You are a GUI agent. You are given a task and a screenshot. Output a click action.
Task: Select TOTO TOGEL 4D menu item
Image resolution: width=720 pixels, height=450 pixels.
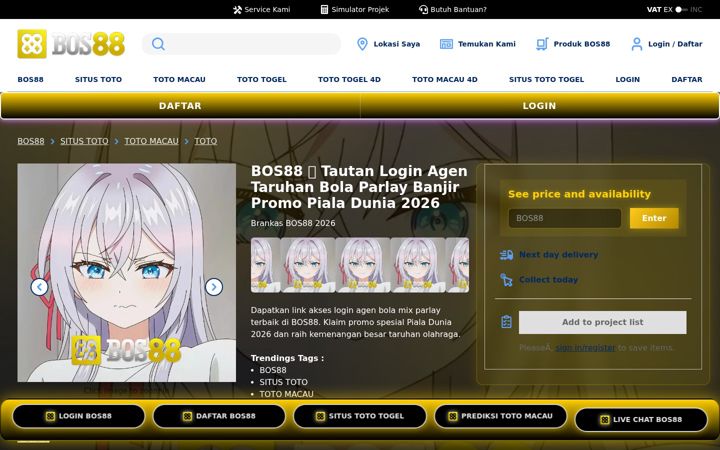click(349, 79)
